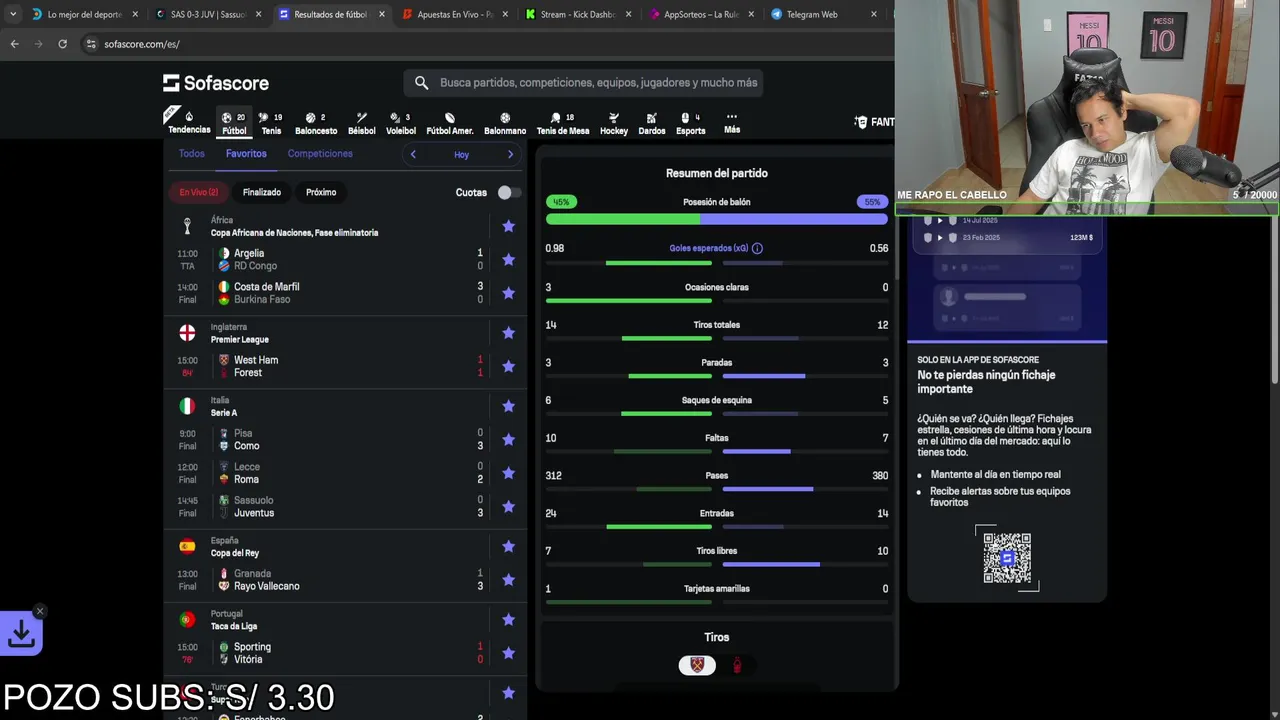This screenshot has width=1280, height=720.
Task: Click the QR code image
Action: tap(1007, 558)
